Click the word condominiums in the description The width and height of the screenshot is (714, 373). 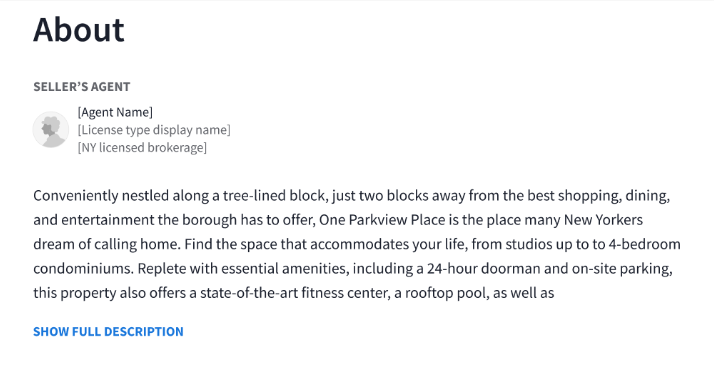click(83, 269)
